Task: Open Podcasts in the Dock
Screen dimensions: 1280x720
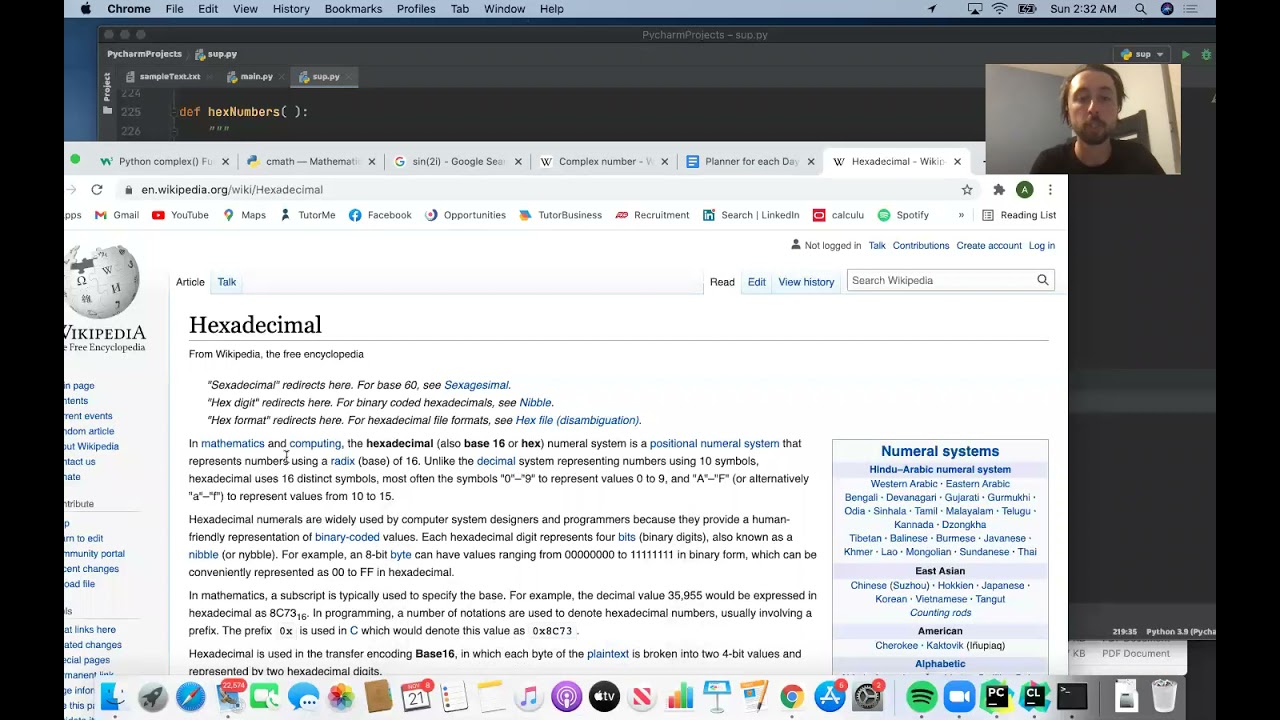Action: (567, 696)
